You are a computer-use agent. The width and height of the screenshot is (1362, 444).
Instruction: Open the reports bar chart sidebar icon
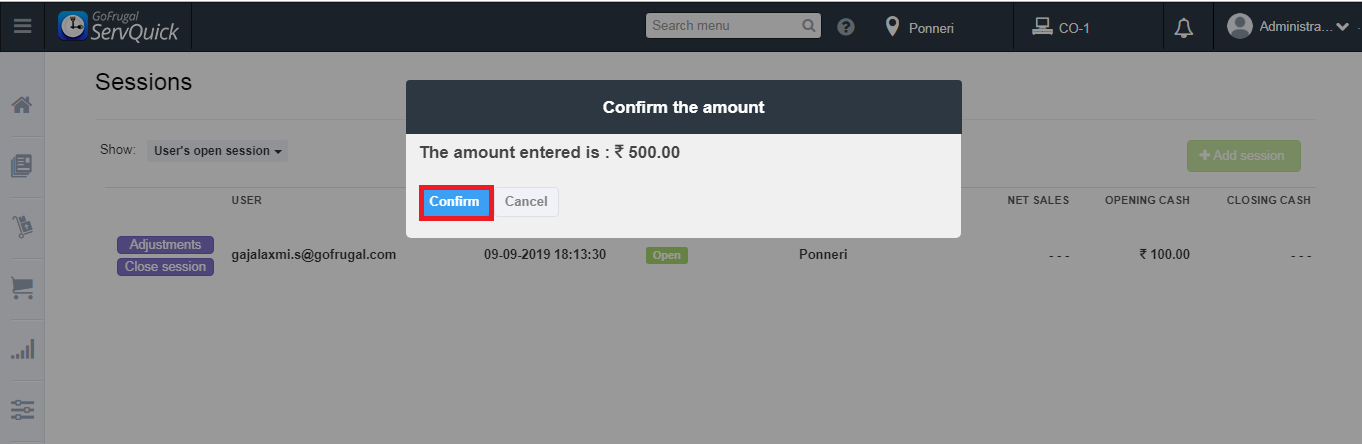tap(22, 349)
